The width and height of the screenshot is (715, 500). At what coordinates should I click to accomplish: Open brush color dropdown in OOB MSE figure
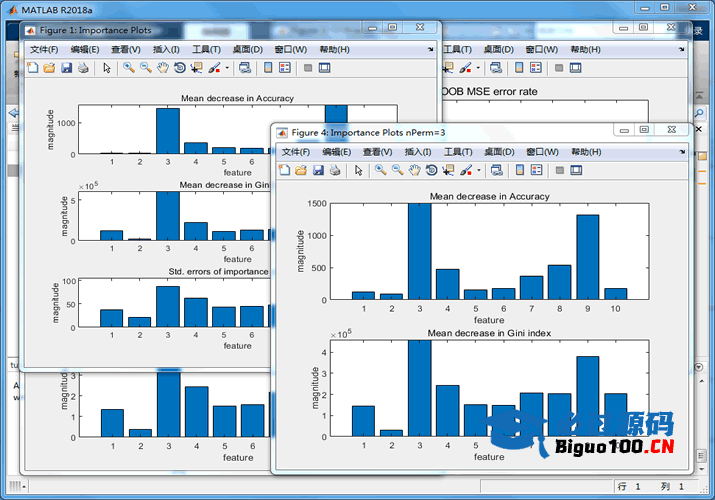point(478,68)
